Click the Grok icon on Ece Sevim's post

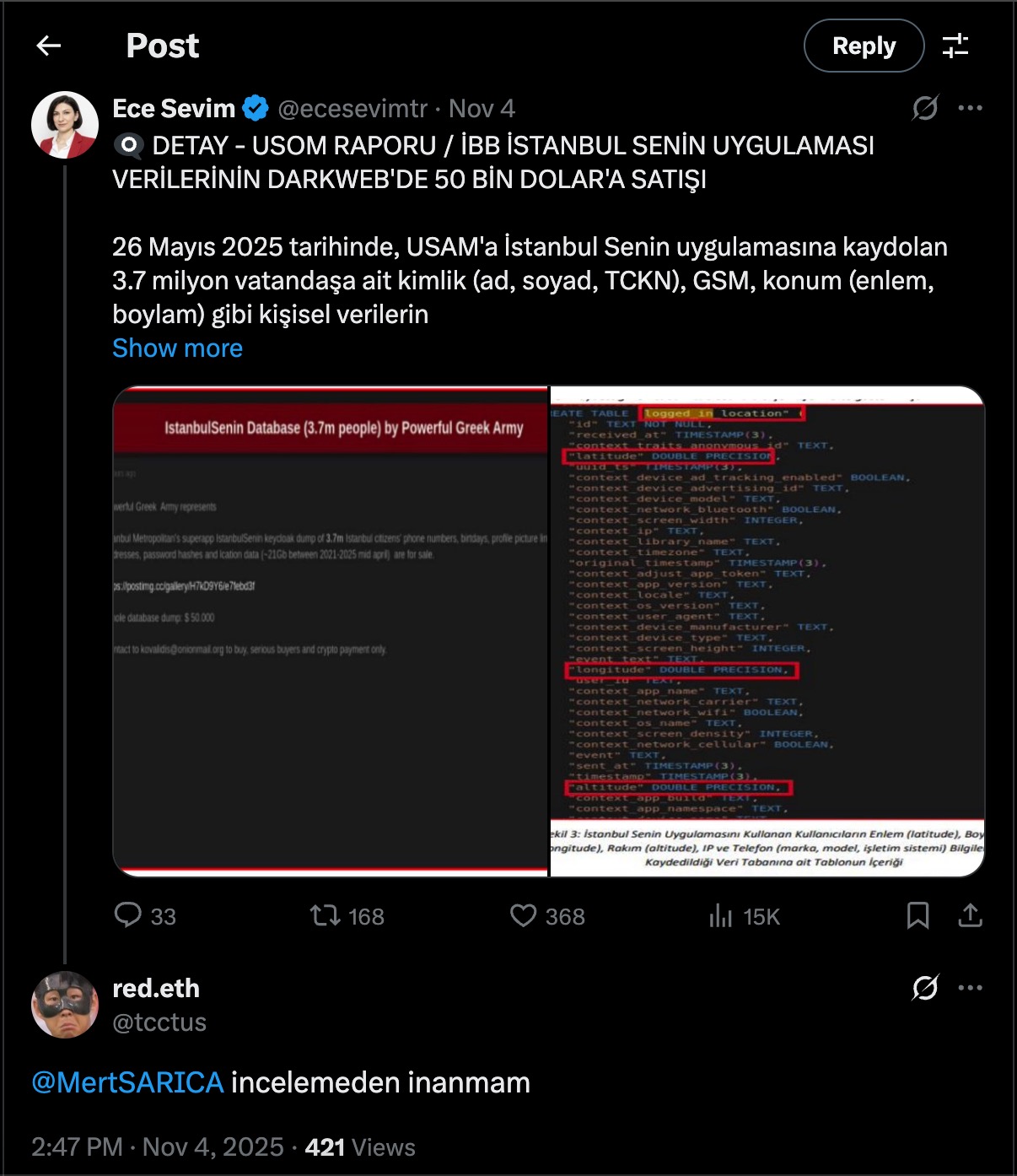(x=925, y=108)
